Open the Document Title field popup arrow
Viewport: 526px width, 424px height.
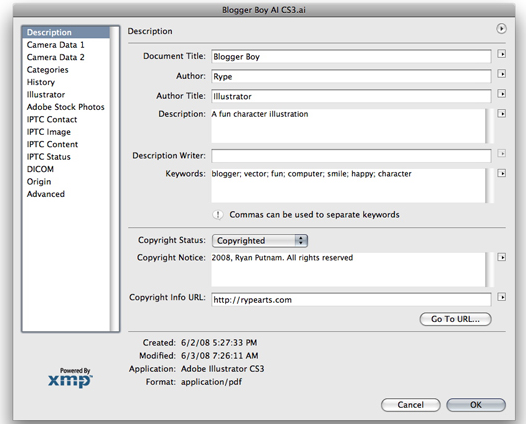tap(502, 54)
